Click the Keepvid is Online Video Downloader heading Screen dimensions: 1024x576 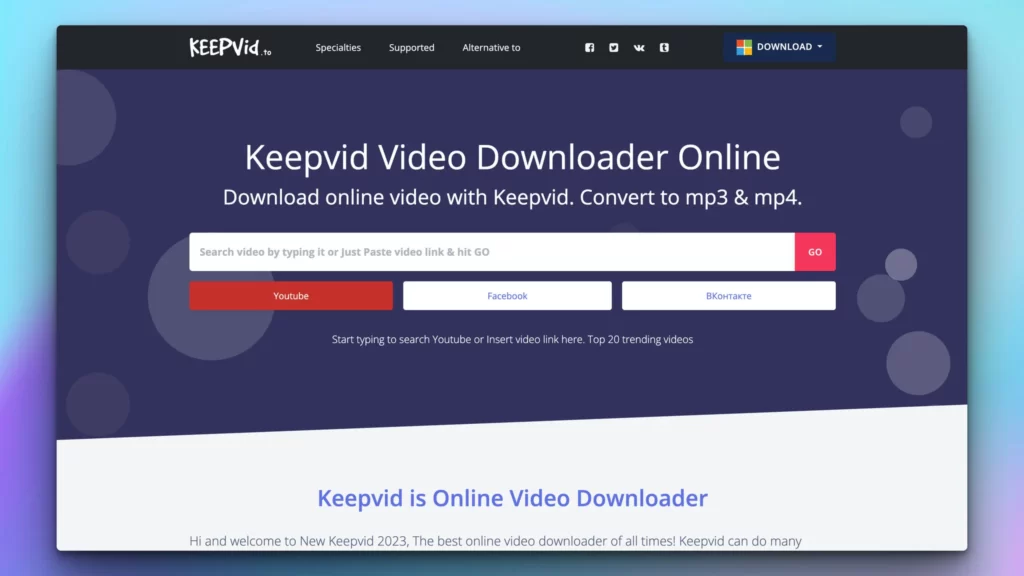point(513,498)
